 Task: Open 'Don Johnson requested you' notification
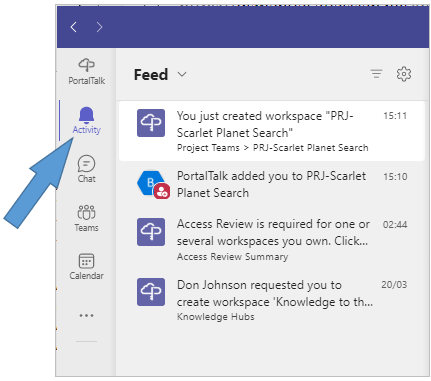[275, 293]
